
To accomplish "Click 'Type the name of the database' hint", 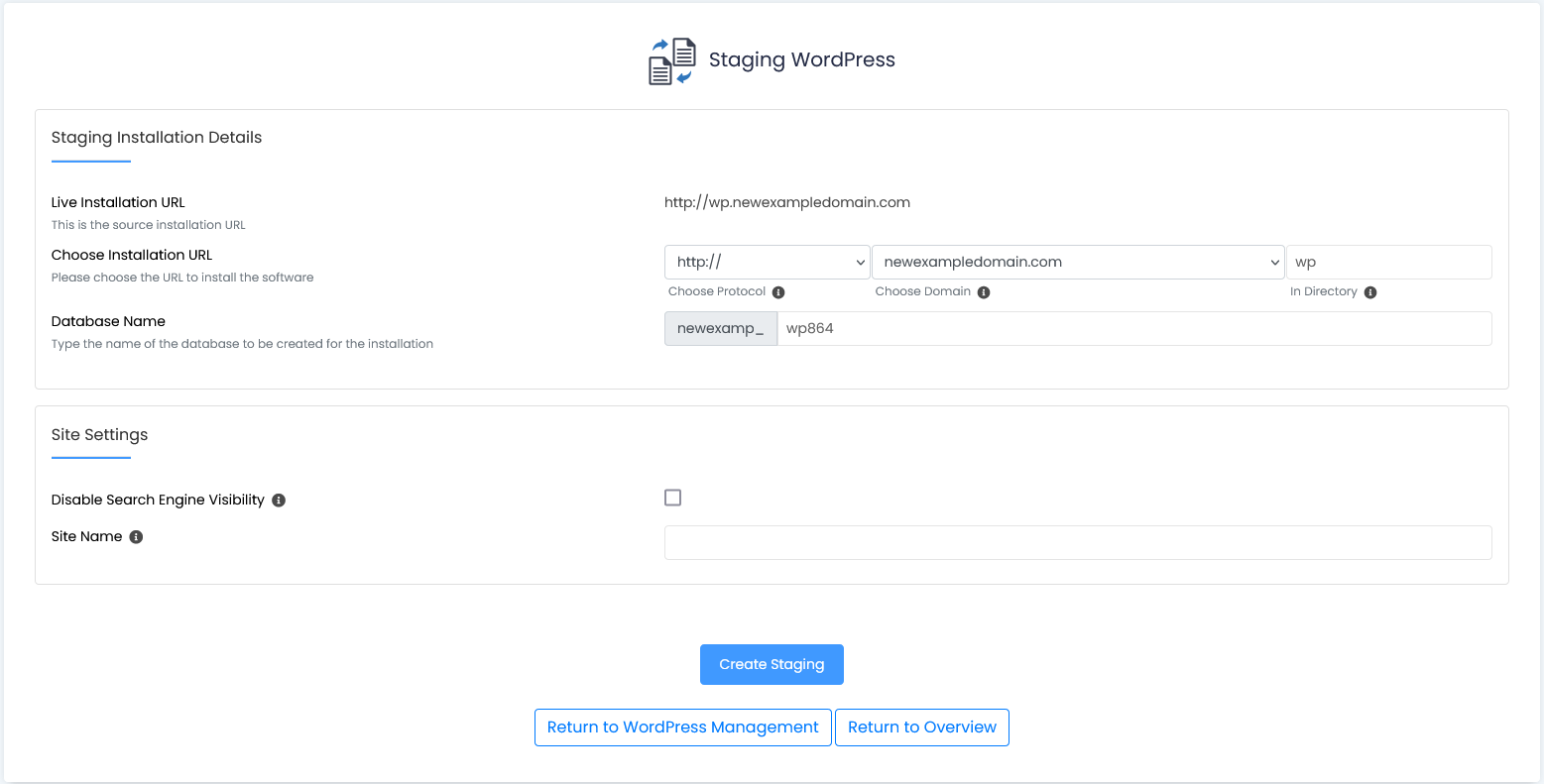I will [242, 344].
